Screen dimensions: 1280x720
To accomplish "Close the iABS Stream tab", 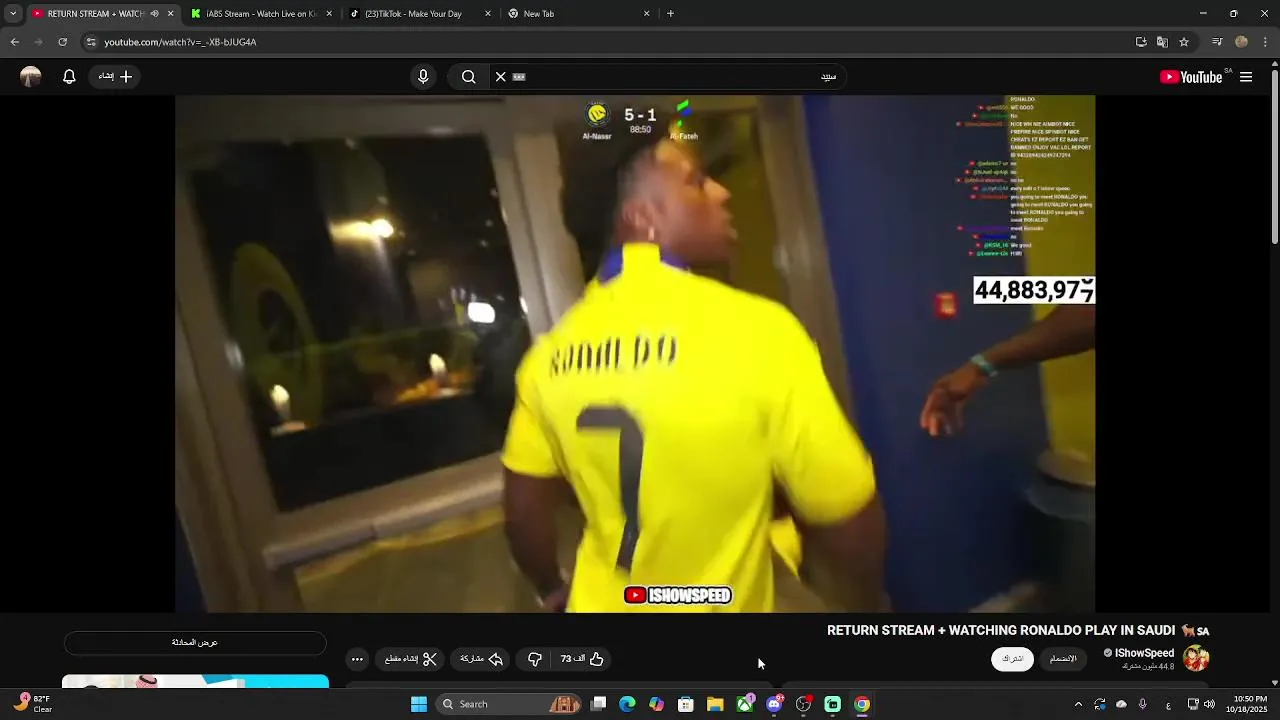I will pyautogui.click(x=329, y=14).
